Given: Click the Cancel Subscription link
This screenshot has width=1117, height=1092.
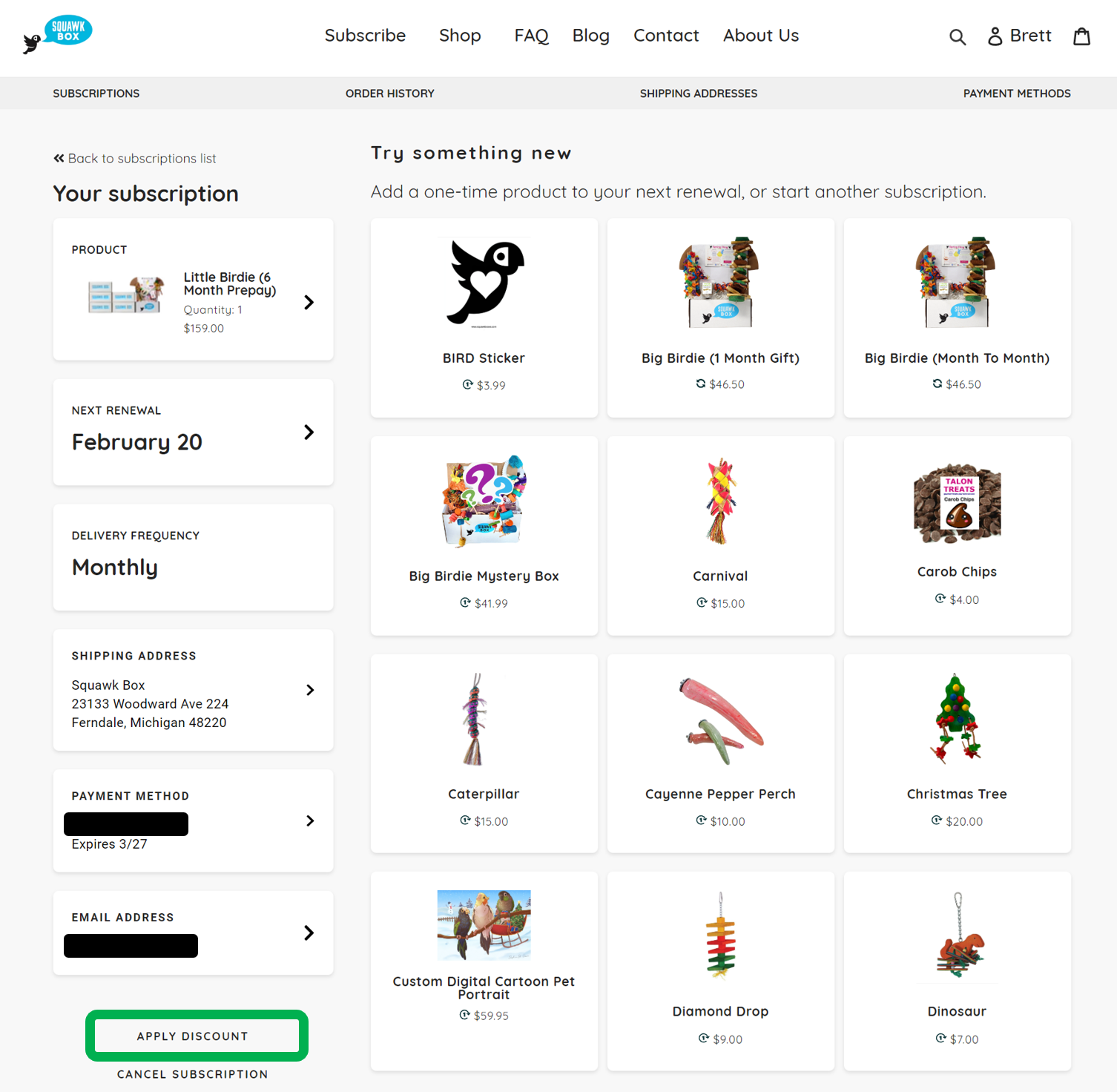Looking at the screenshot, I should click(x=193, y=1074).
